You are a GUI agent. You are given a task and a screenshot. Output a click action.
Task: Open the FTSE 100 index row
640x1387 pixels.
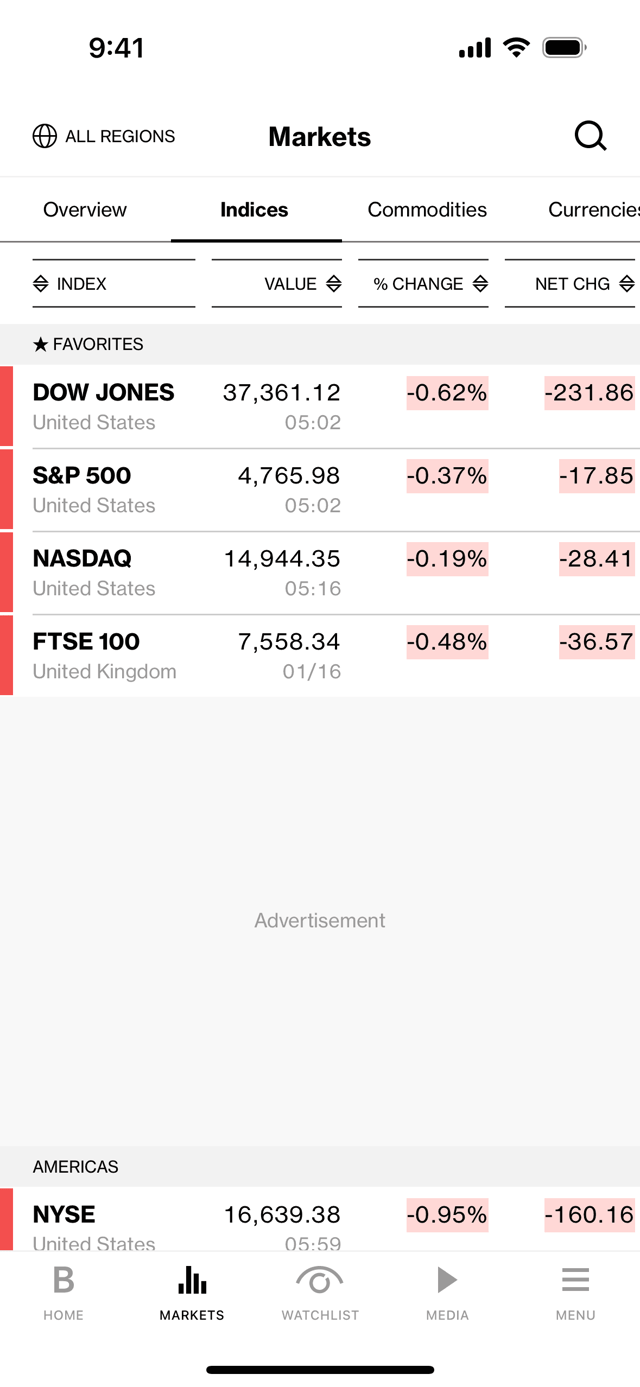[320, 655]
